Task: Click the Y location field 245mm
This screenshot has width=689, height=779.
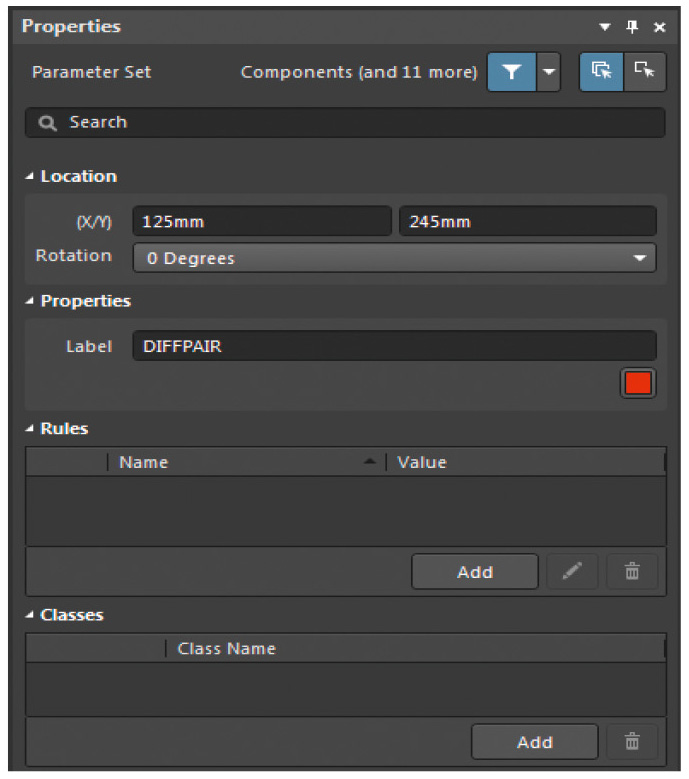Action: (527, 221)
